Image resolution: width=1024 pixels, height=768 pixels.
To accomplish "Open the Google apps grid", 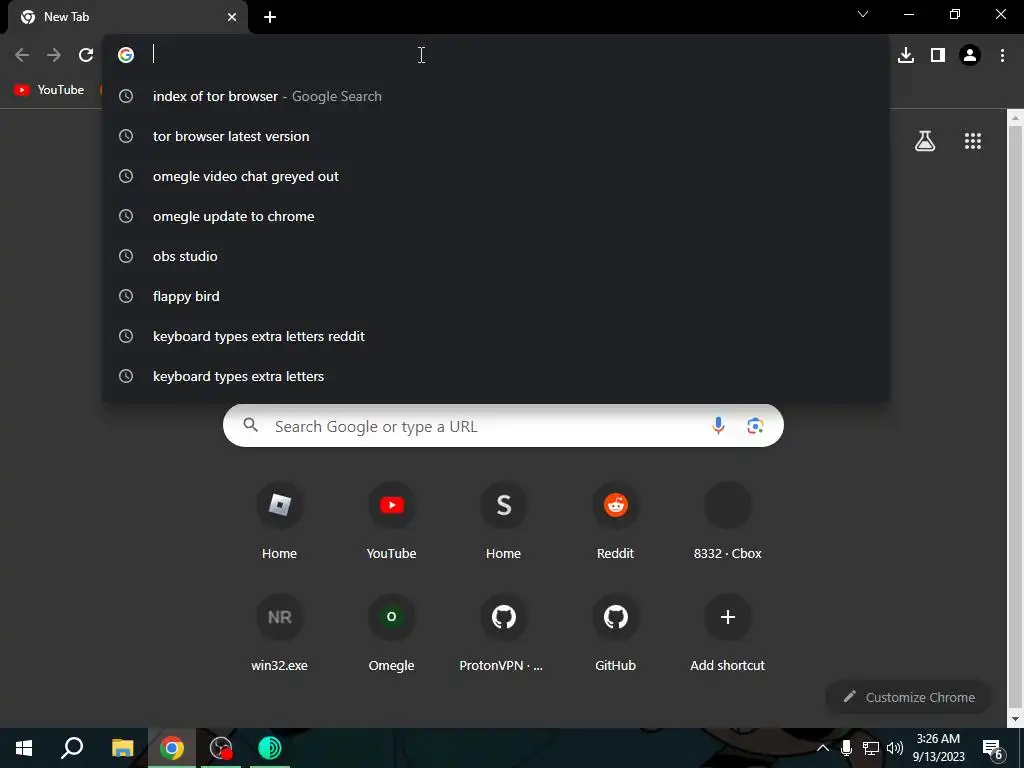I will 973,141.
